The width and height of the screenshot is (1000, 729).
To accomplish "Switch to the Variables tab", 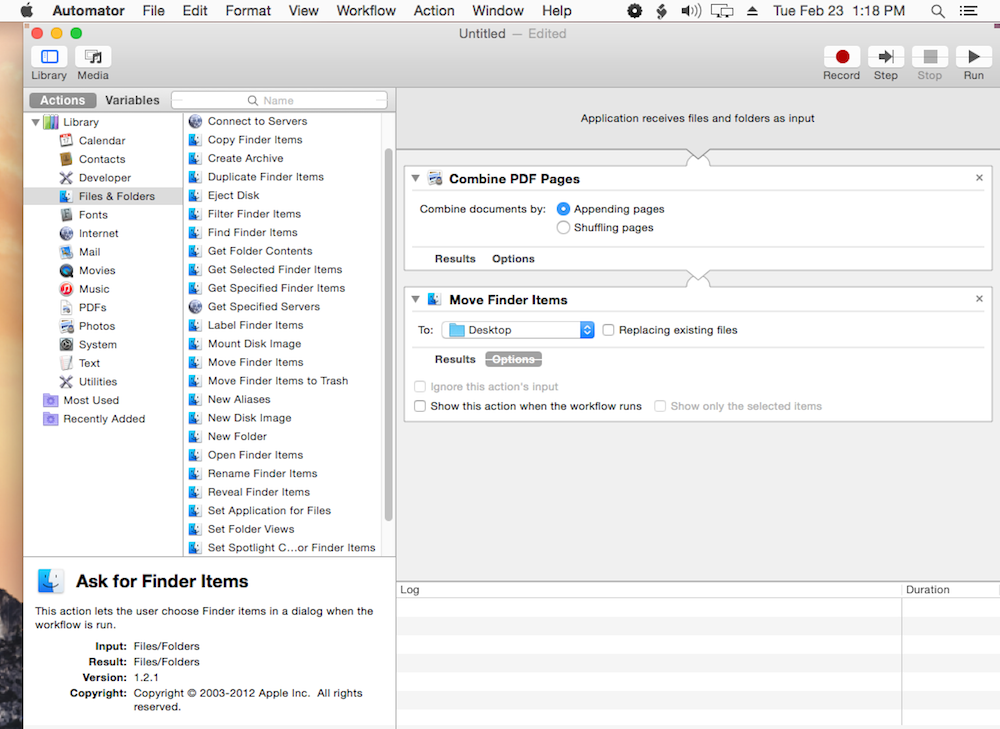I will tap(132, 100).
